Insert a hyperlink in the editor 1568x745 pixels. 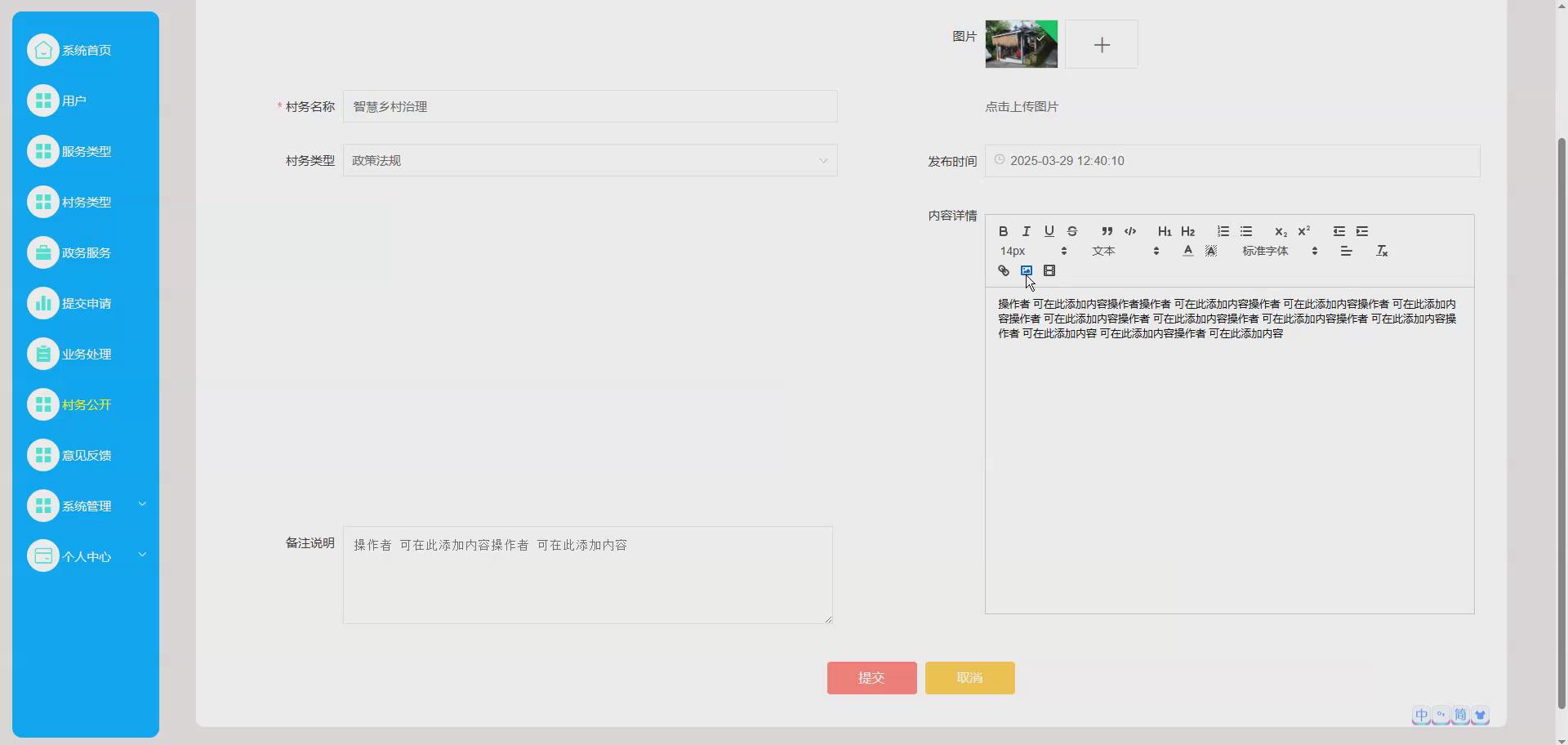(x=1004, y=270)
